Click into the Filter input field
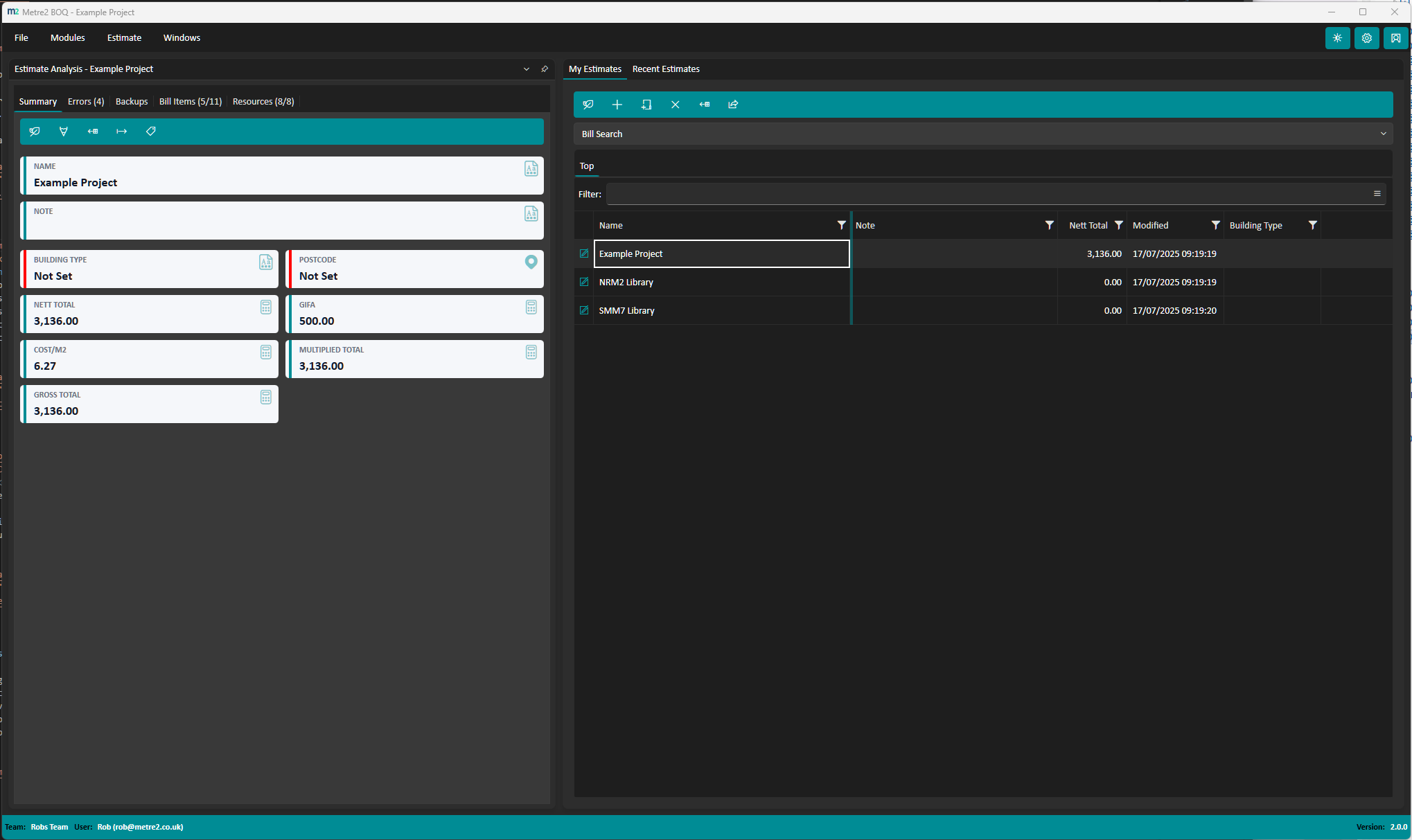 (984, 194)
